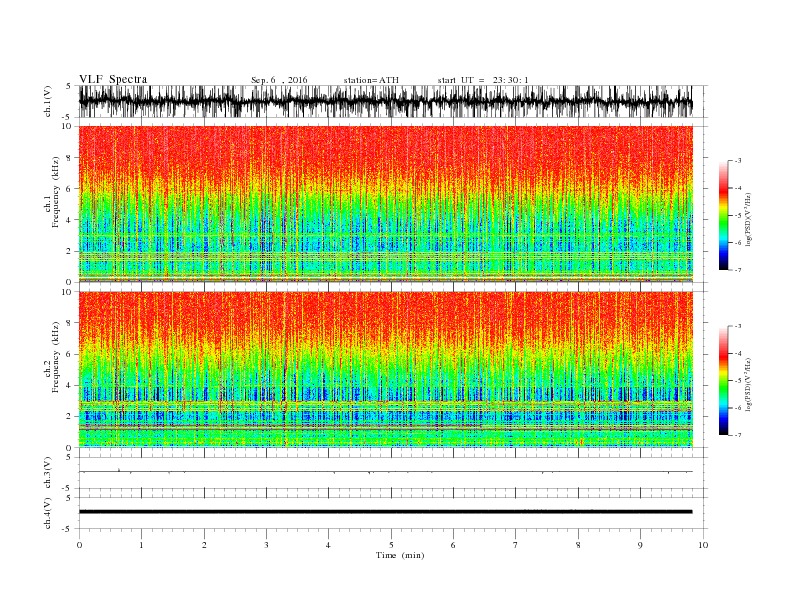The image size is (792, 612).
Task: Click time-axis tick label "10" at bottom
Action: (703, 545)
